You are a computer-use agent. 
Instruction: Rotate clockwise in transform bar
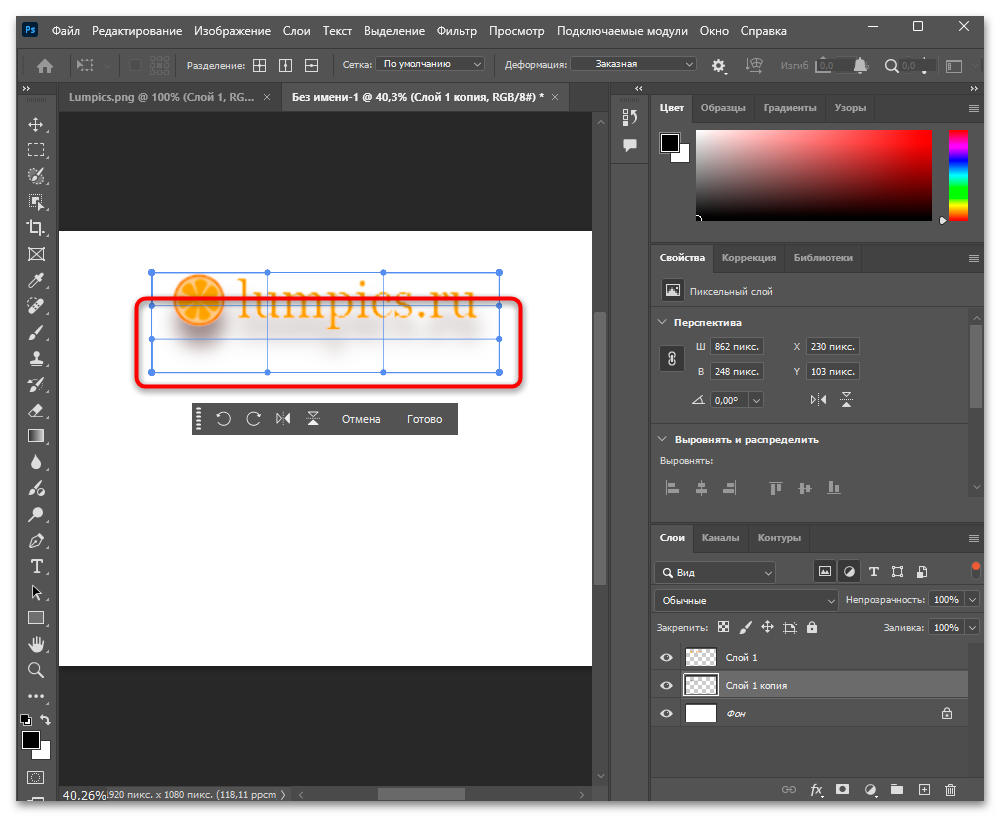tap(253, 419)
